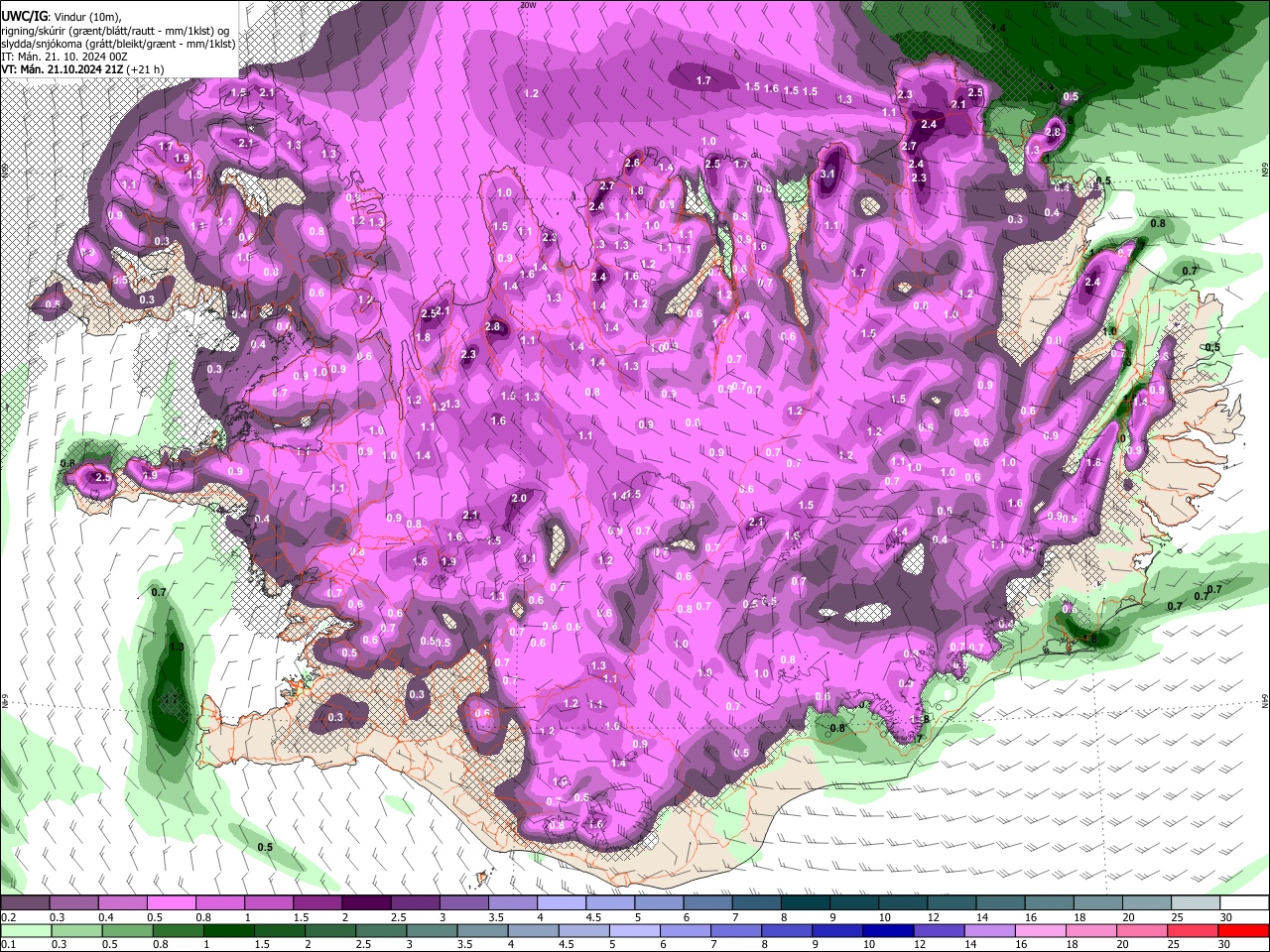Select the darkest navy 10 mm rain swatch
The height and width of the screenshot is (952, 1270).
887,931
